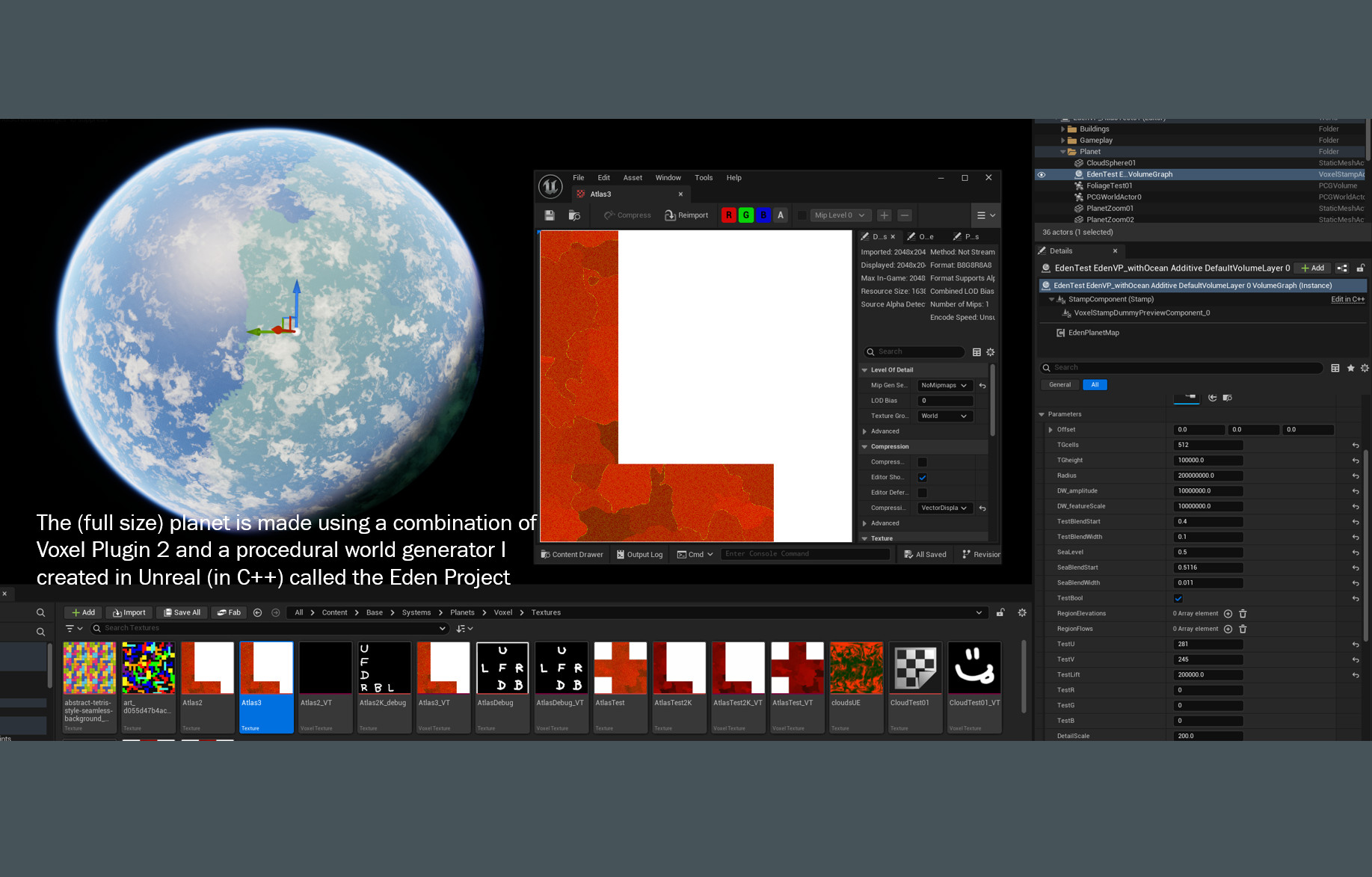Enable the Compress Without Alpha checkbox
Image resolution: width=1372 pixels, height=877 pixels.
coord(922,462)
